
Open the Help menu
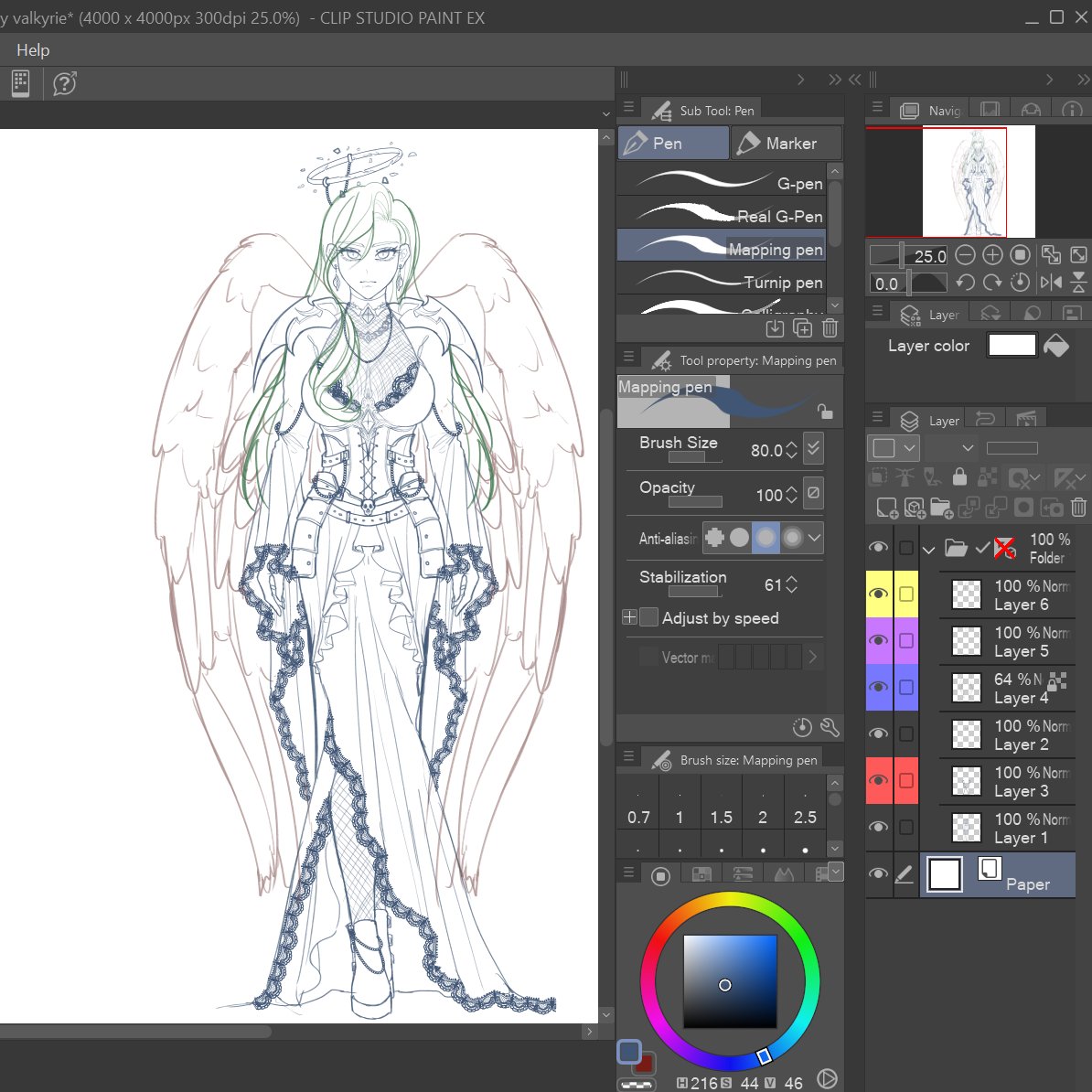click(x=33, y=50)
